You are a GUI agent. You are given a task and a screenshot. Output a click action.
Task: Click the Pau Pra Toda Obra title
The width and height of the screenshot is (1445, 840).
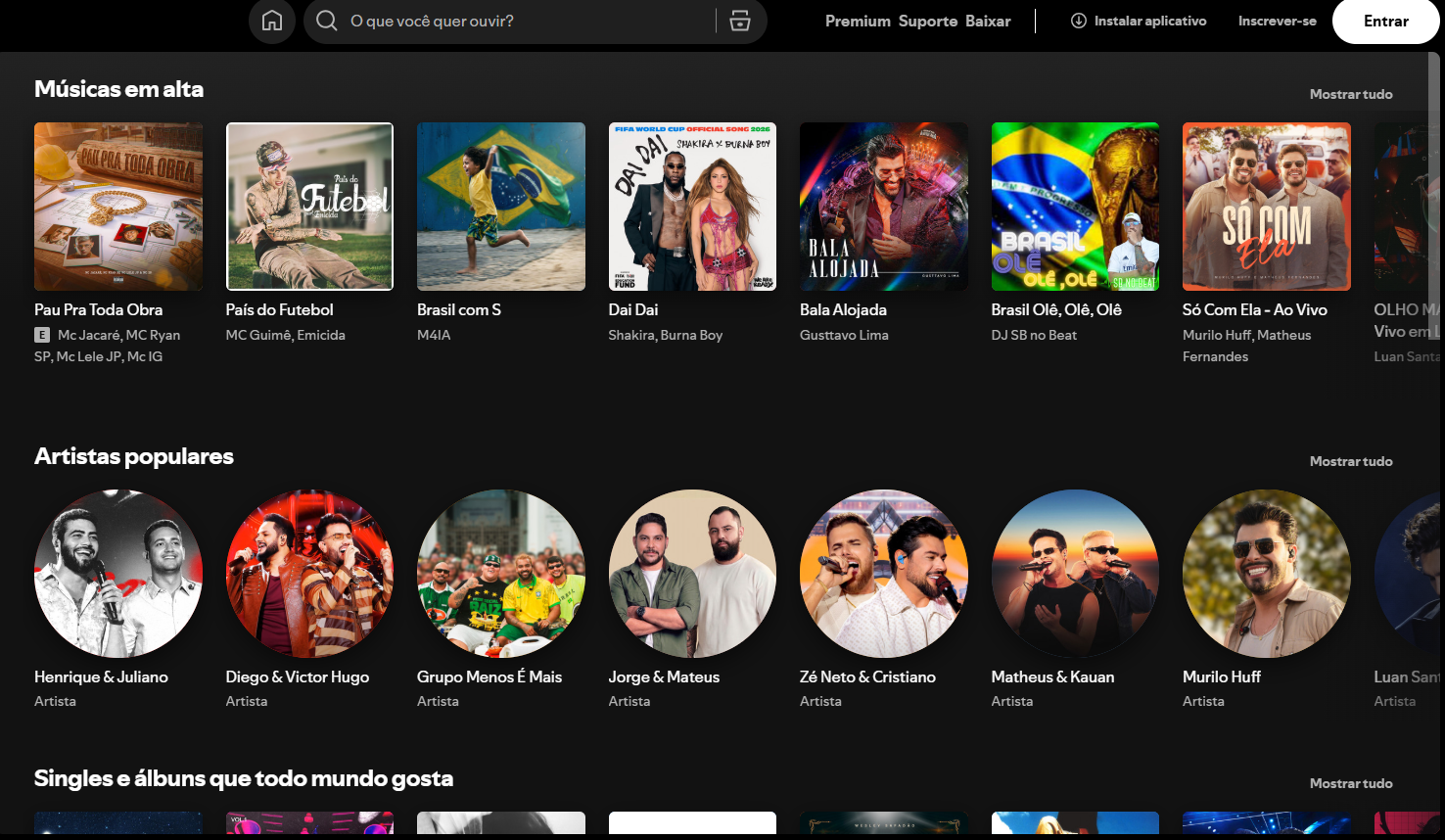tap(99, 309)
